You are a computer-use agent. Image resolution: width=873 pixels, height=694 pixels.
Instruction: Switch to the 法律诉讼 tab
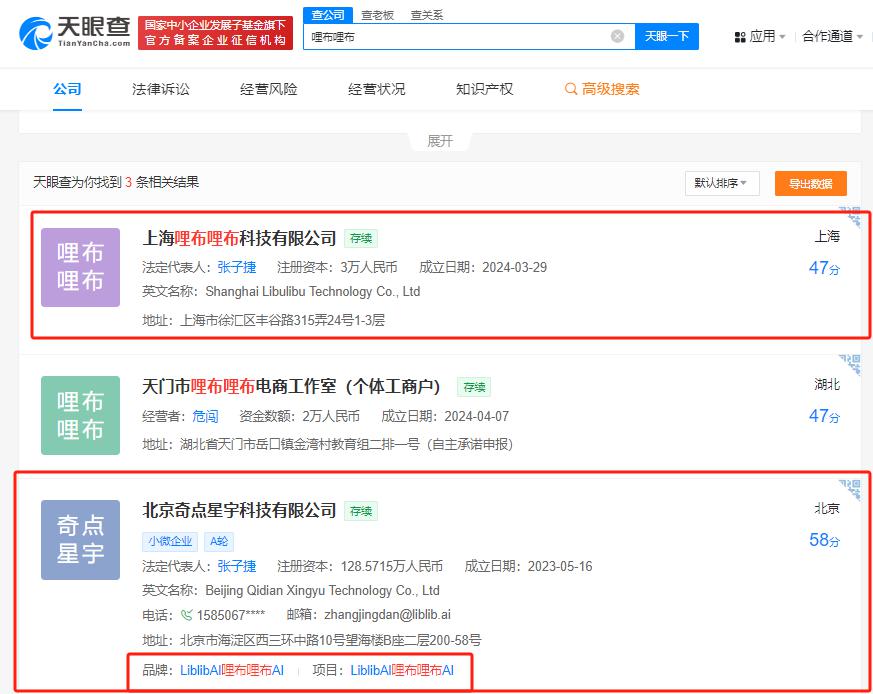(x=160, y=89)
